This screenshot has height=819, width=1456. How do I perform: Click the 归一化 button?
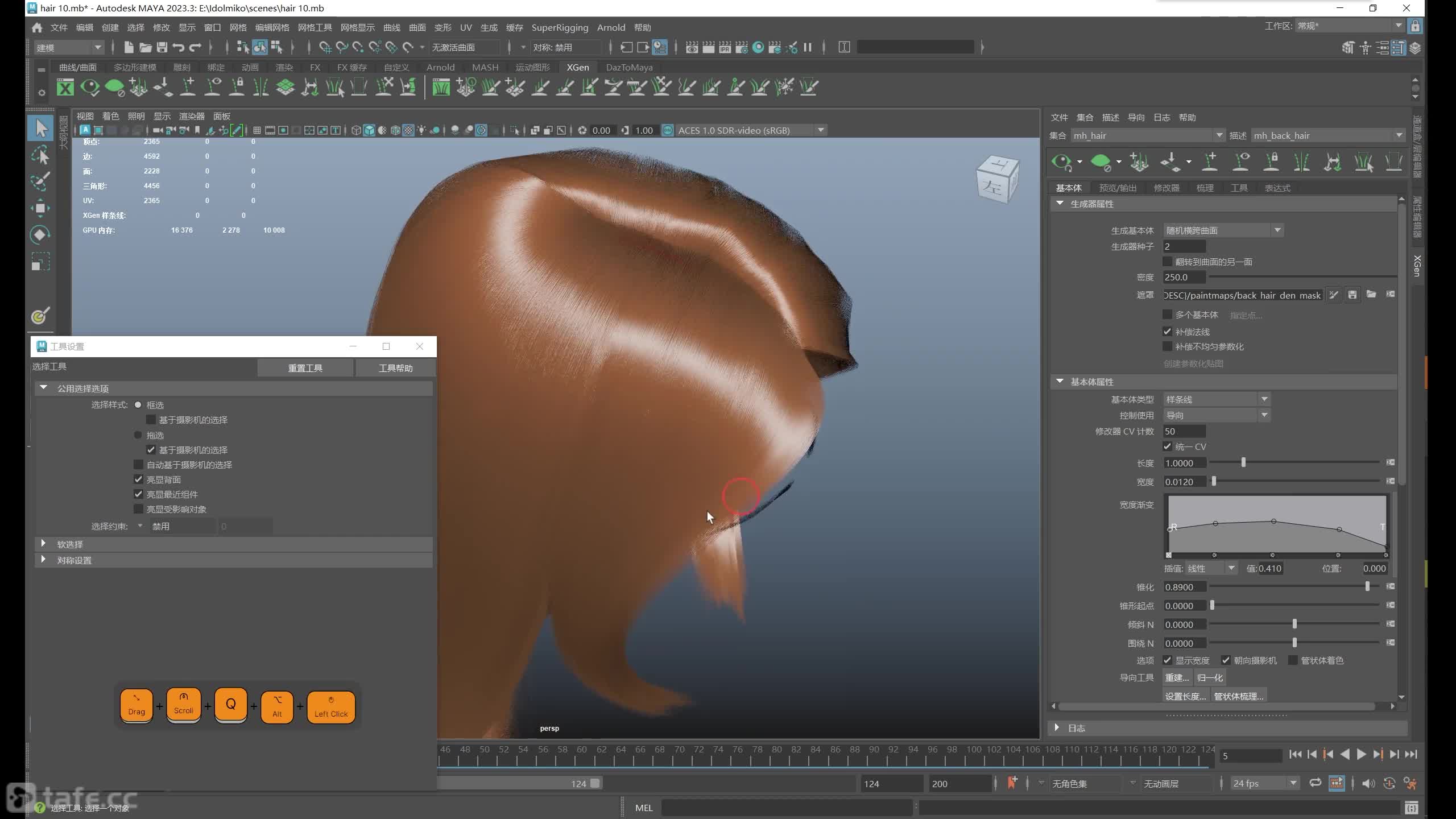1210,677
